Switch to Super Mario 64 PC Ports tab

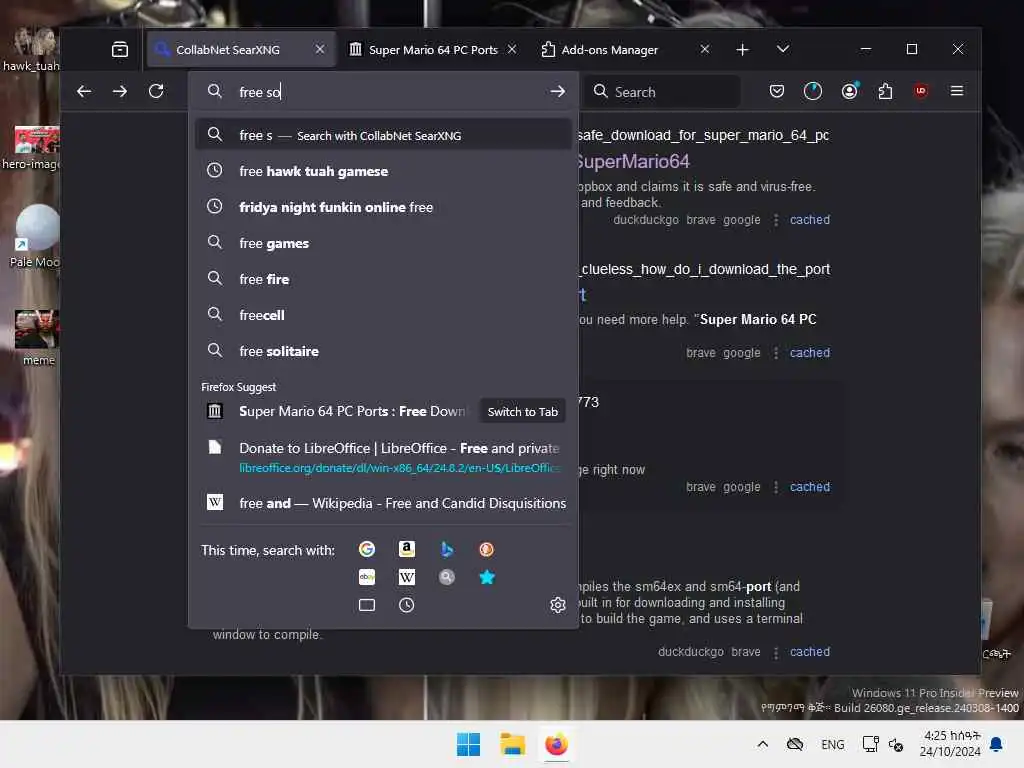point(432,50)
